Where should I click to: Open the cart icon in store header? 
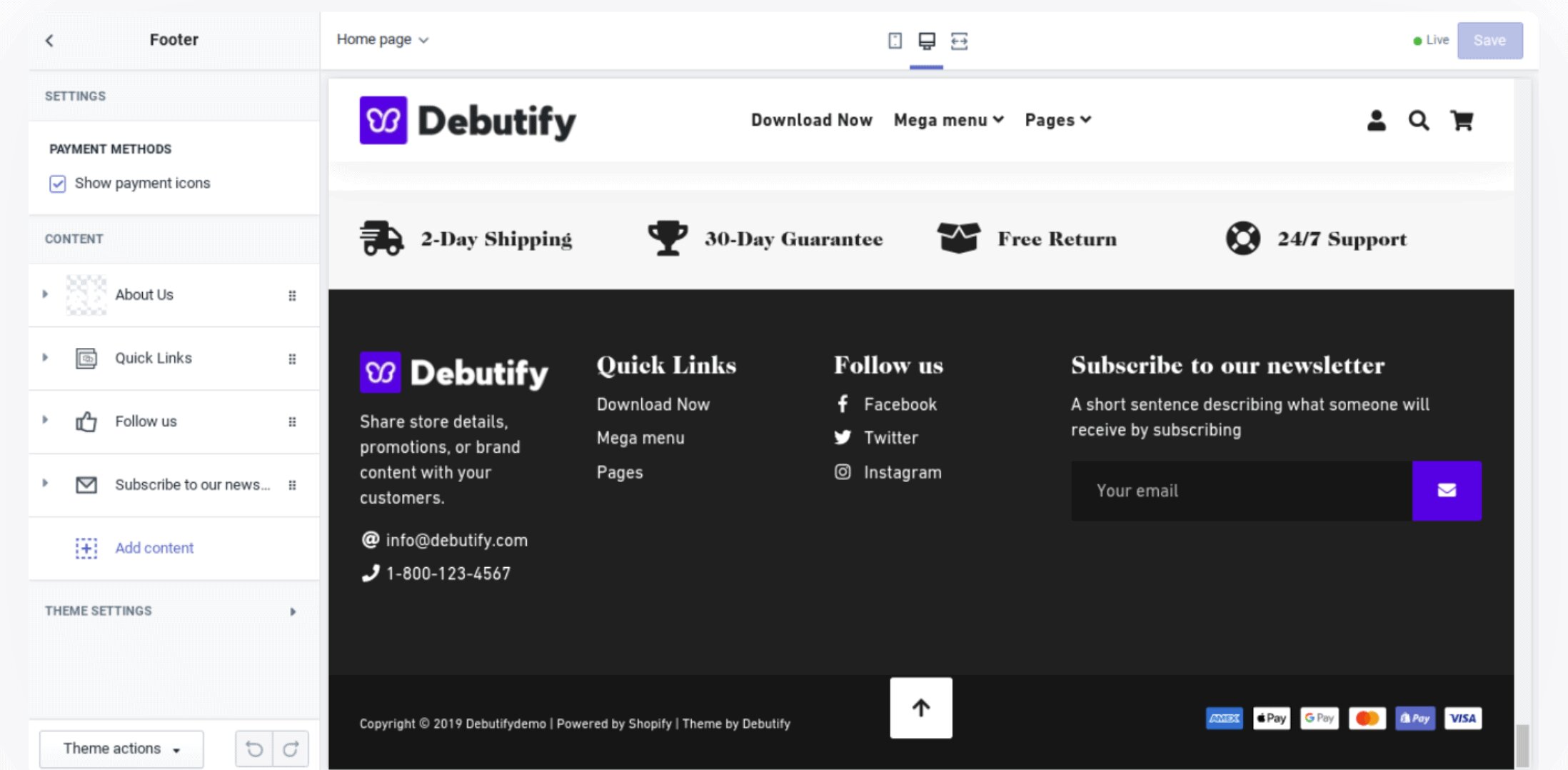tap(1462, 120)
